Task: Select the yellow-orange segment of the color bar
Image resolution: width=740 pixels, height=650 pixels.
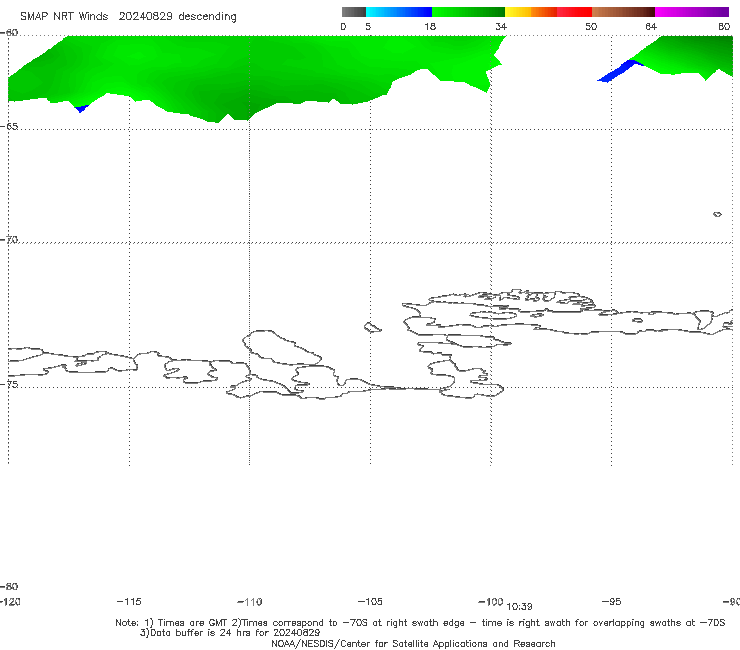Action: coord(530,12)
